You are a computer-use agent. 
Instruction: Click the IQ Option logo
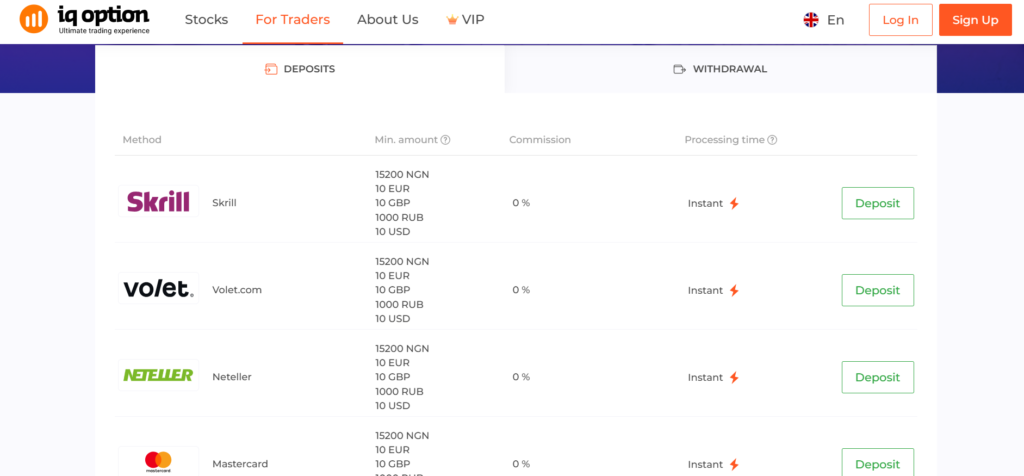pyautogui.click(x=85, y=20)
